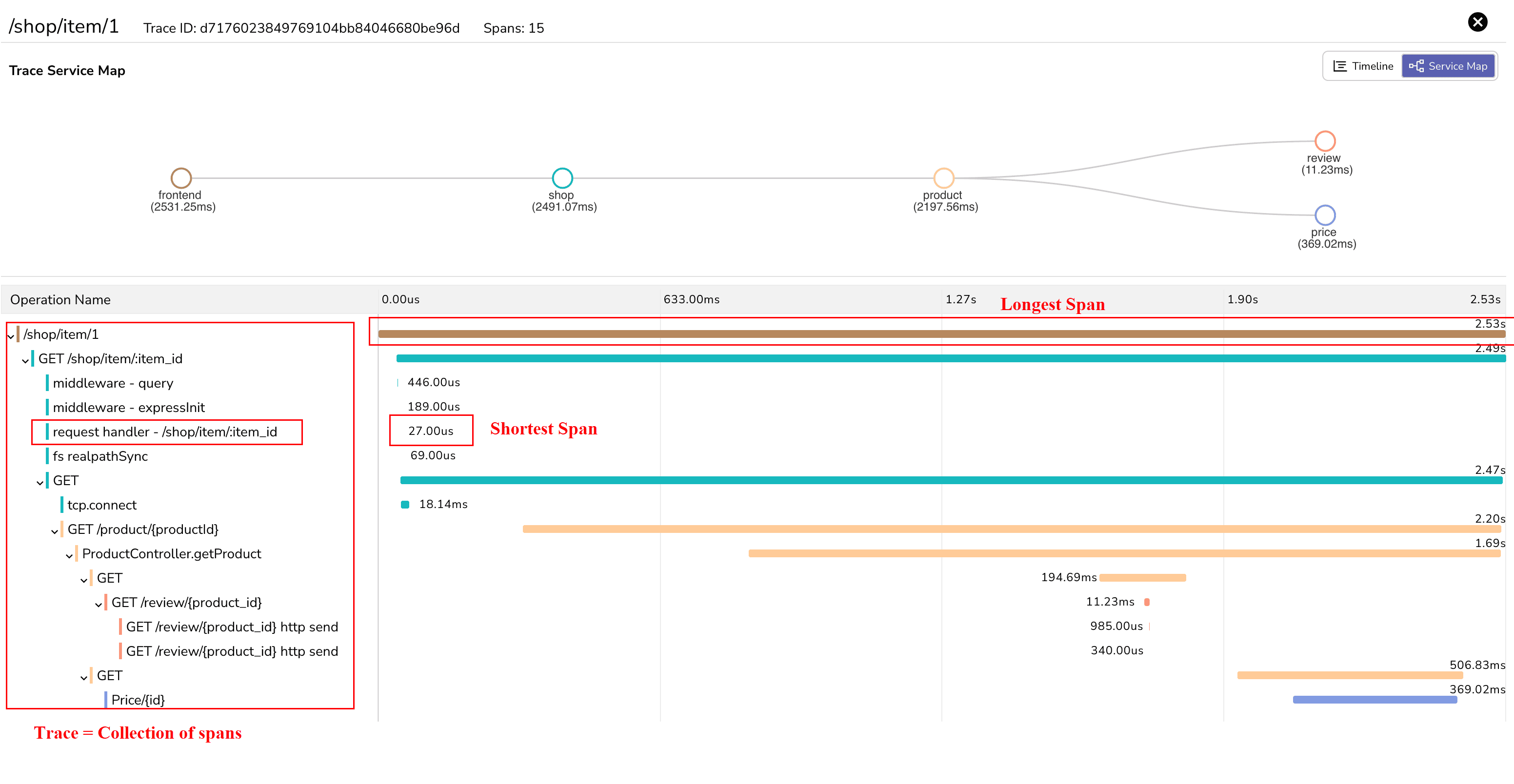The image size is (1514, 784).
Task: Click the frontend service node circle
Action: click(x=181, y=177)
